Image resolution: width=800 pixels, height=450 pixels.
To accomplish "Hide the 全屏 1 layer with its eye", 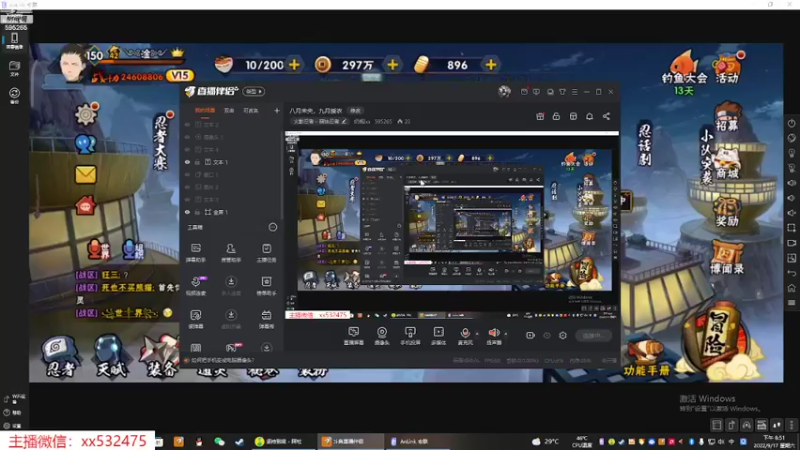I will tap(187, 212).
